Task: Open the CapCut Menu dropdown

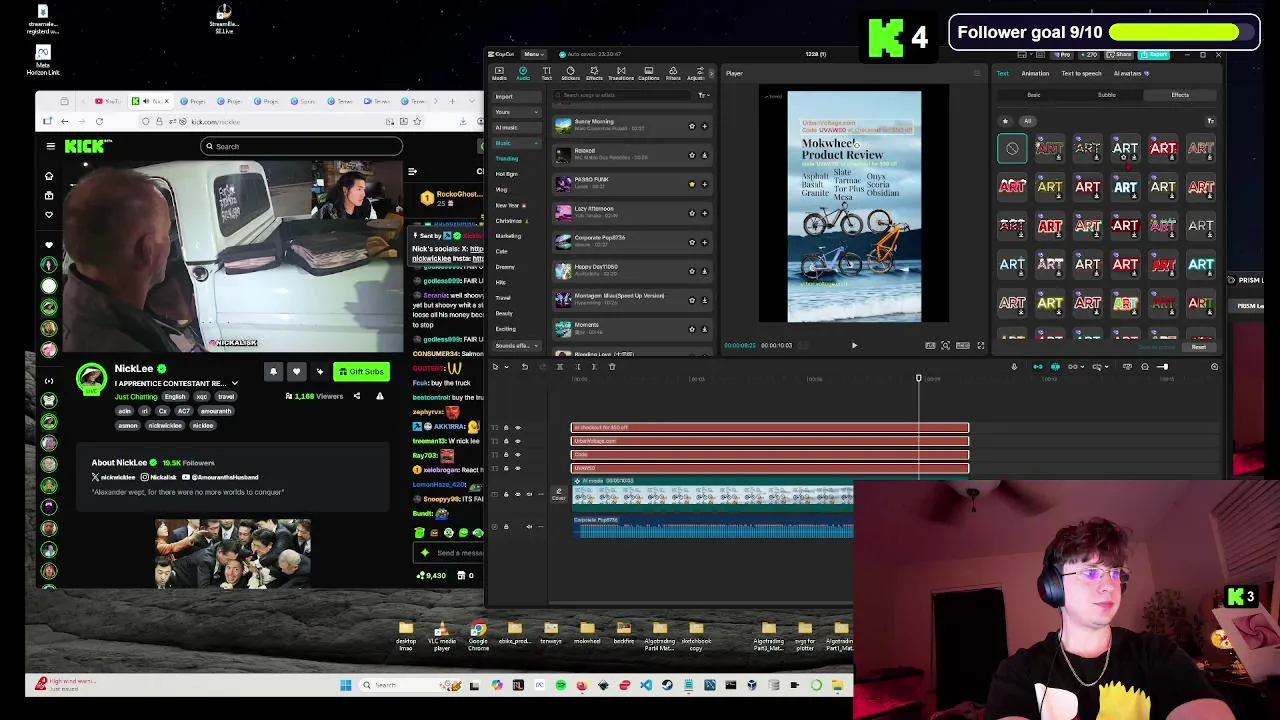Action: click(534, 54)
